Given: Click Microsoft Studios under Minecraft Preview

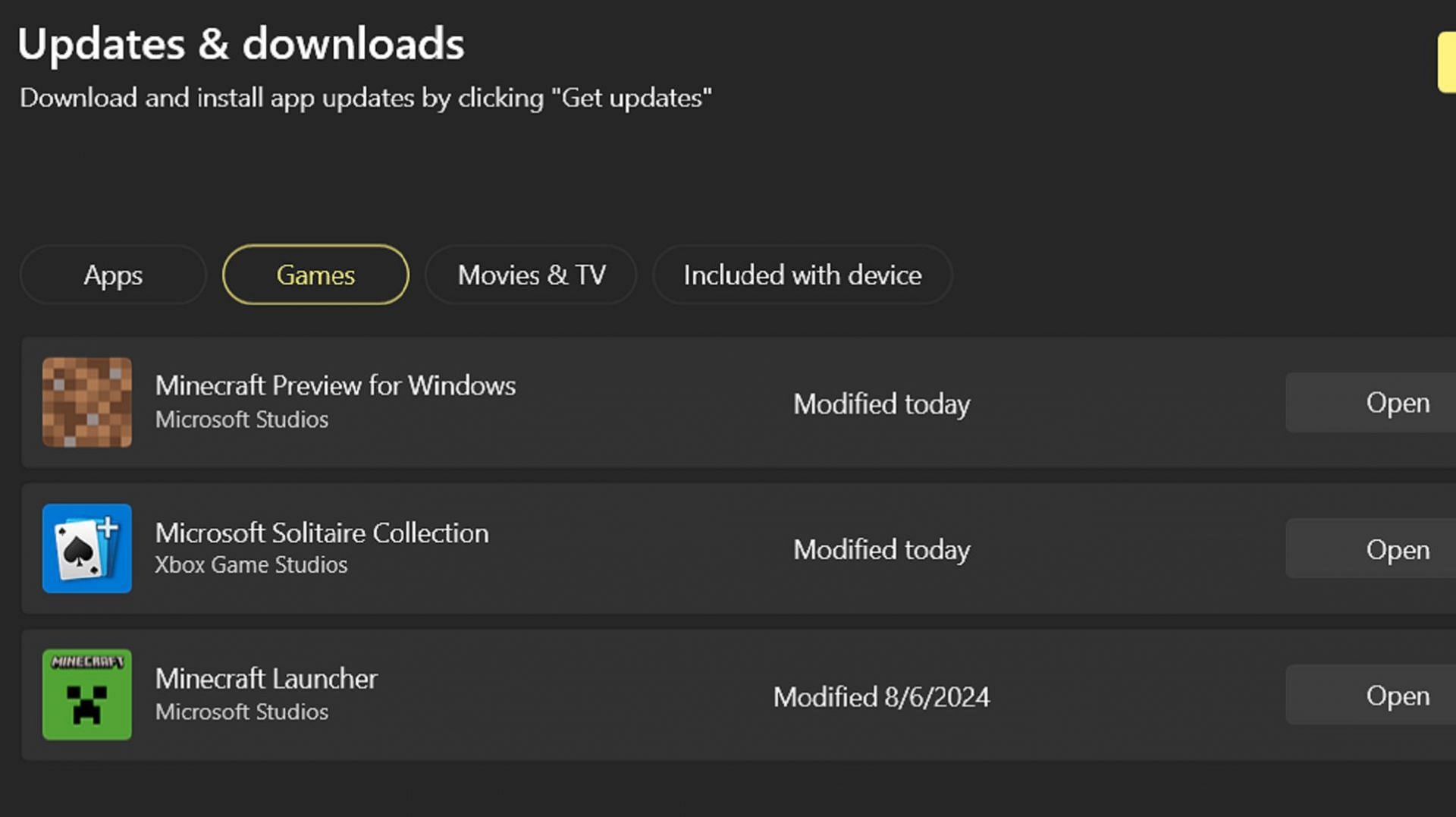Looking at the screenshot, I should coord(242,419).
